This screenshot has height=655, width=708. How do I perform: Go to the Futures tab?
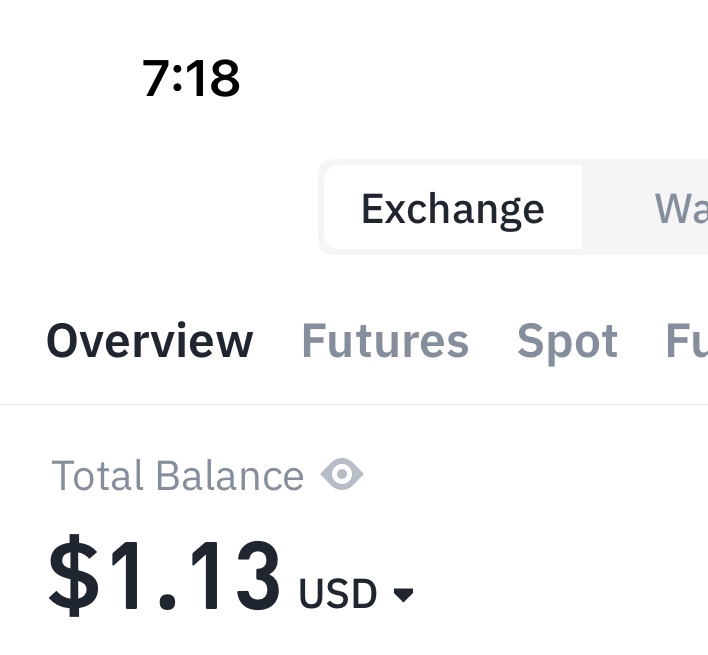[x=385, y=341]
